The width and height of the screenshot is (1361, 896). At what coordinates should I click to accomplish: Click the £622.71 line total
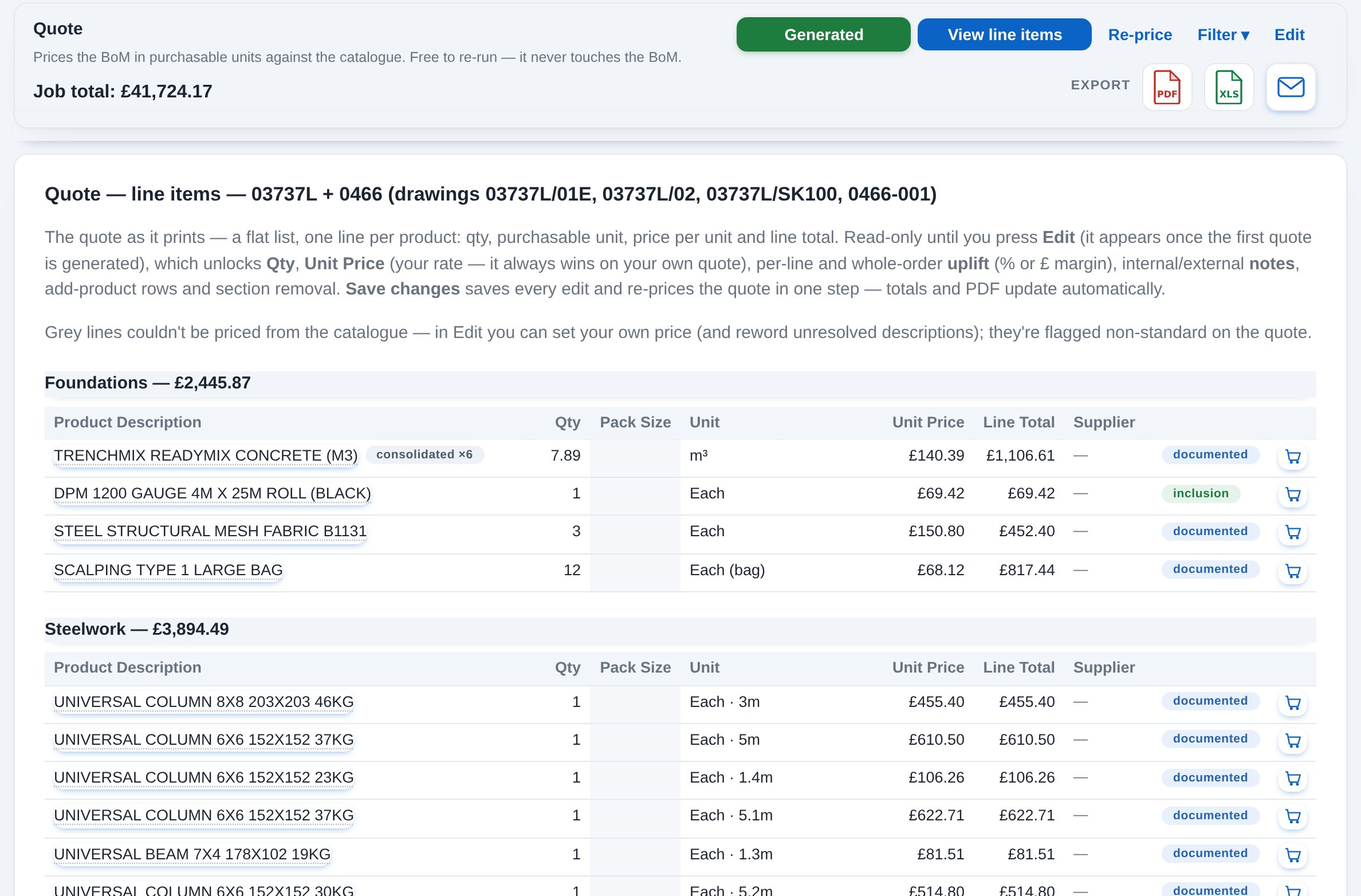coord(1026,815)
